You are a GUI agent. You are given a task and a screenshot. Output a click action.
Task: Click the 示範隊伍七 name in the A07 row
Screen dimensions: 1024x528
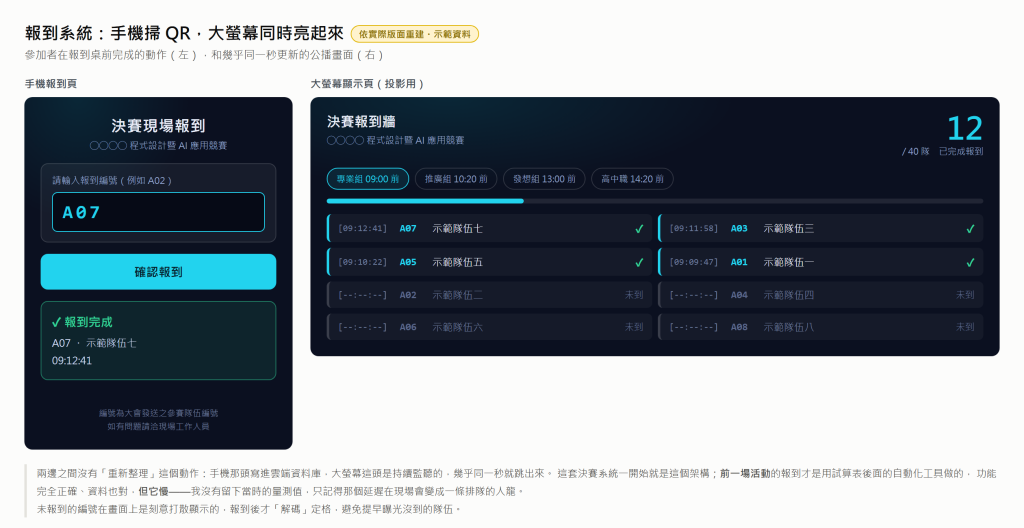click(x=457, y=229)
